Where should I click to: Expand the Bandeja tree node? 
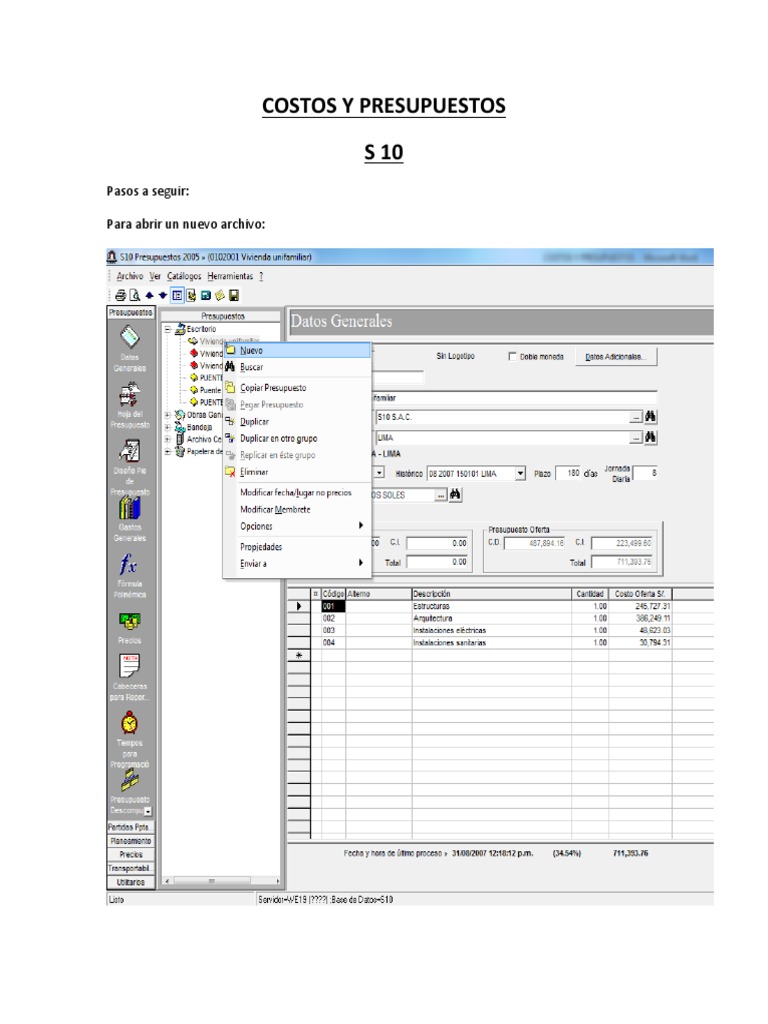[168, 427]
